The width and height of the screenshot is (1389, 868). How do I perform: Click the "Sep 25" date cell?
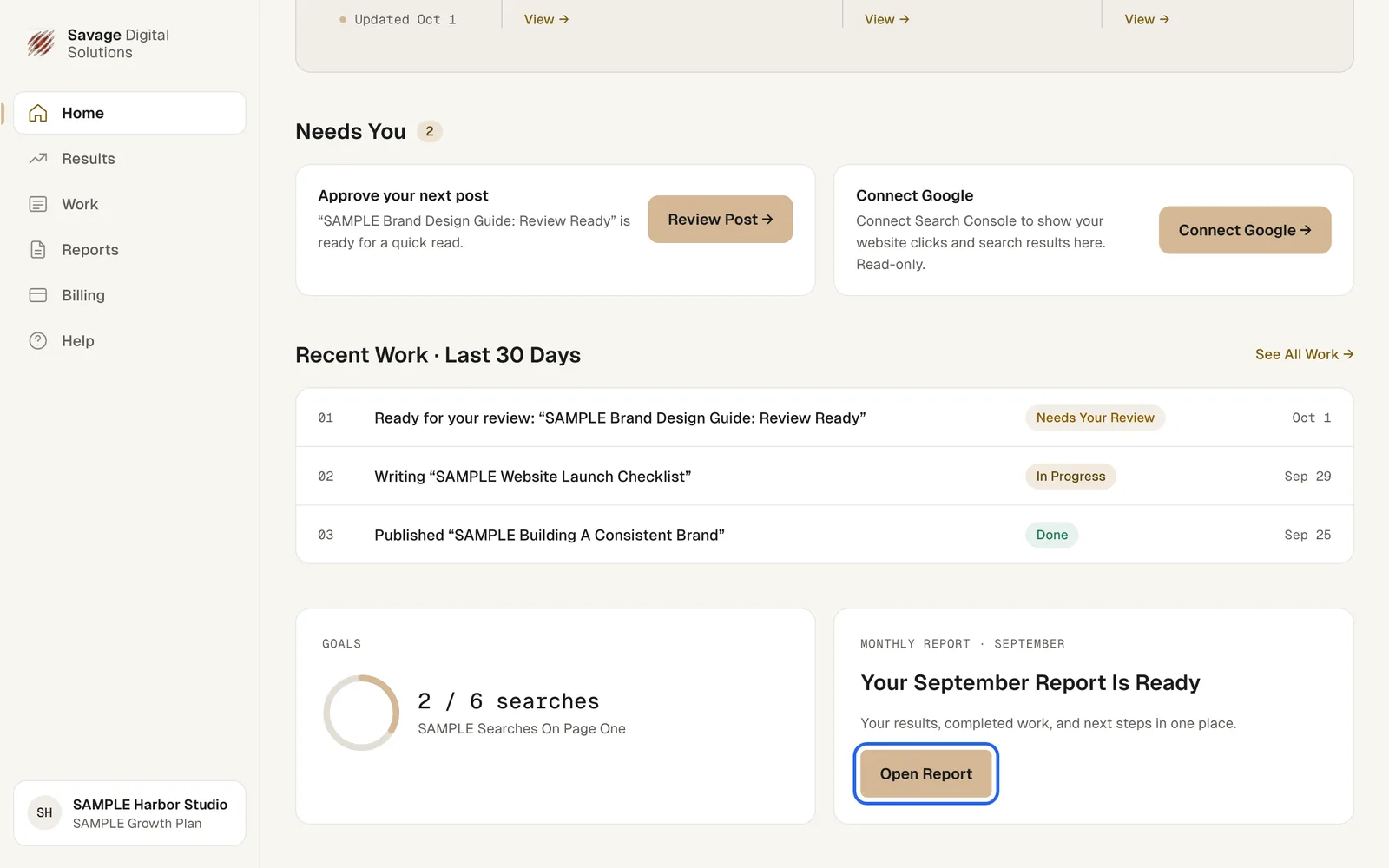[x=1307, y=535]
